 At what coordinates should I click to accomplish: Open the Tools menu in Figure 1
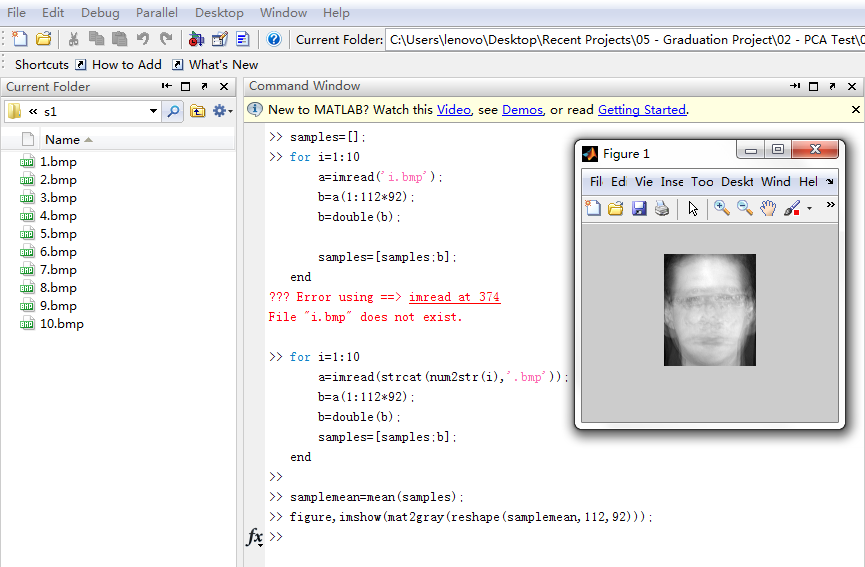coord(702,181)
